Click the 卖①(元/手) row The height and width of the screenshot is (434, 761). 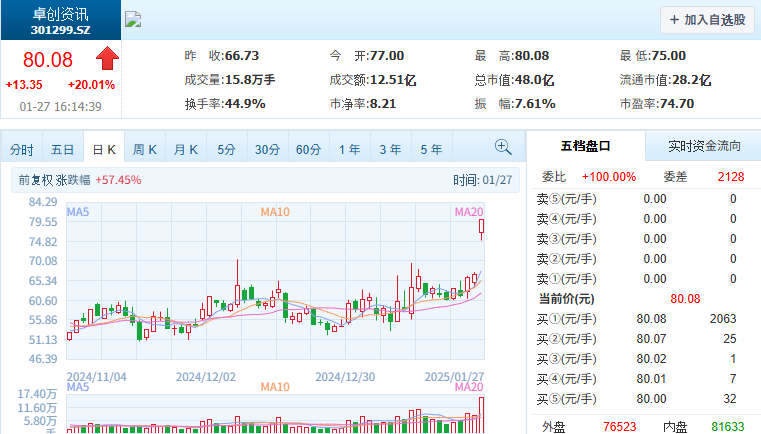(645, 279)
